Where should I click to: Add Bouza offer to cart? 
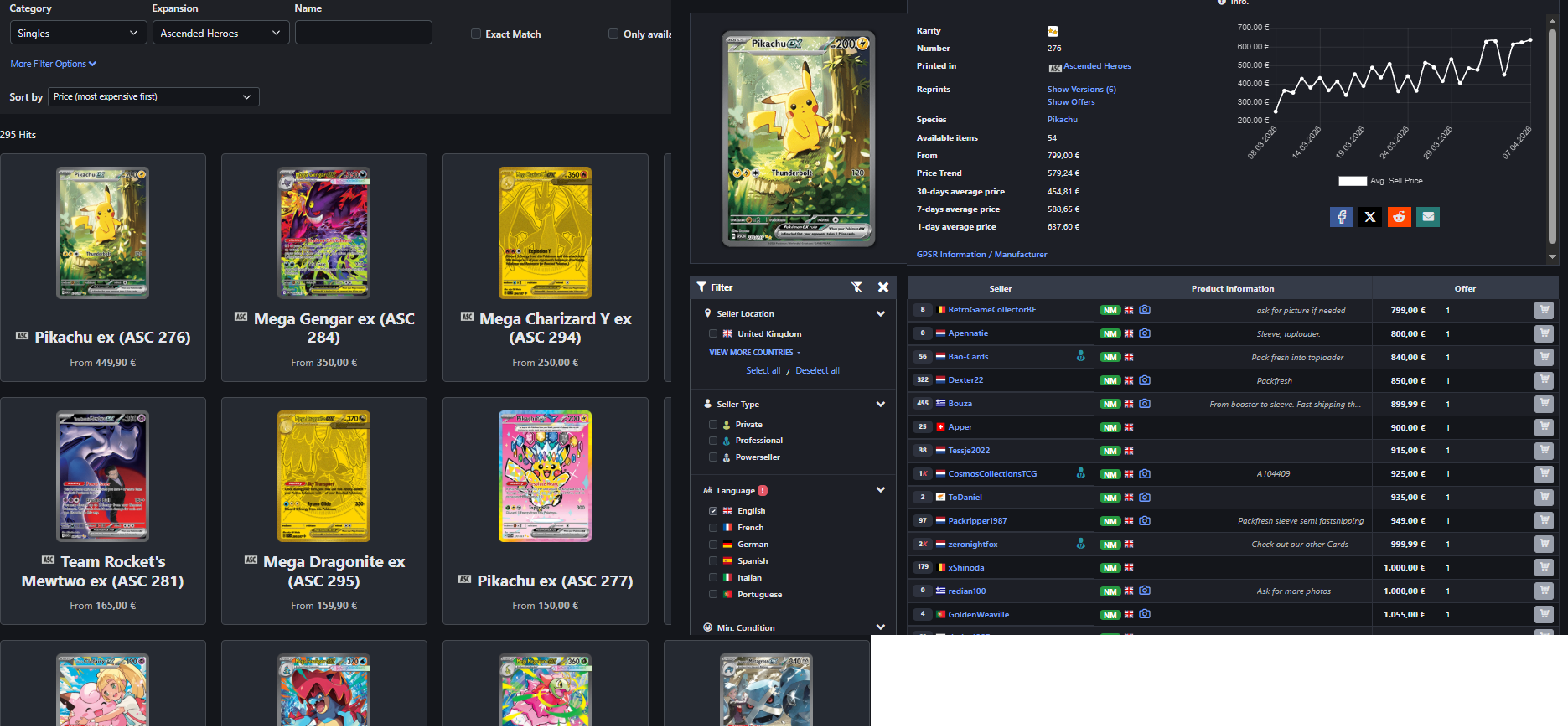click(x=1544, y=404)
